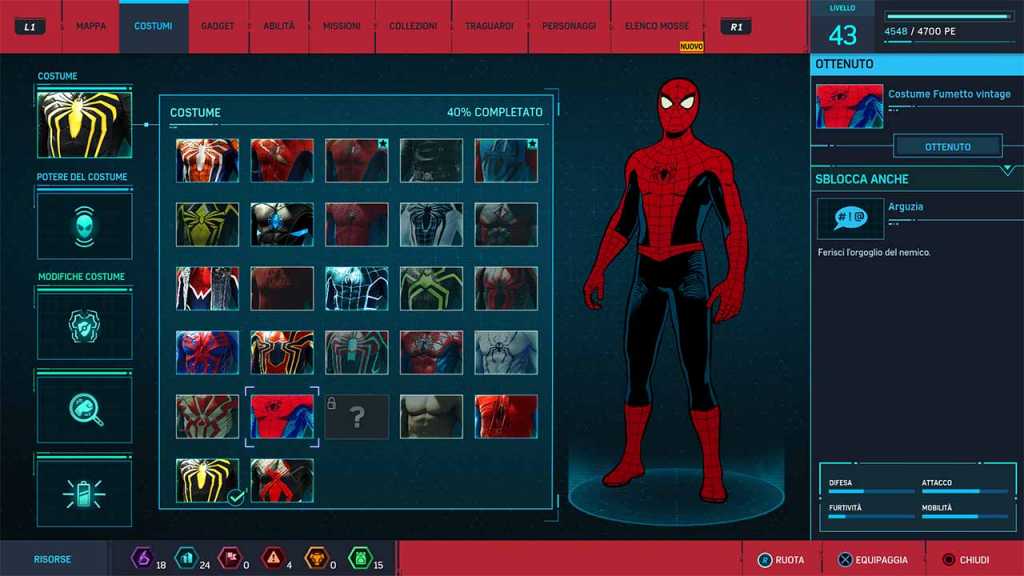
Task: Click the R1 shoulder button icon
Action: (736, 27)
